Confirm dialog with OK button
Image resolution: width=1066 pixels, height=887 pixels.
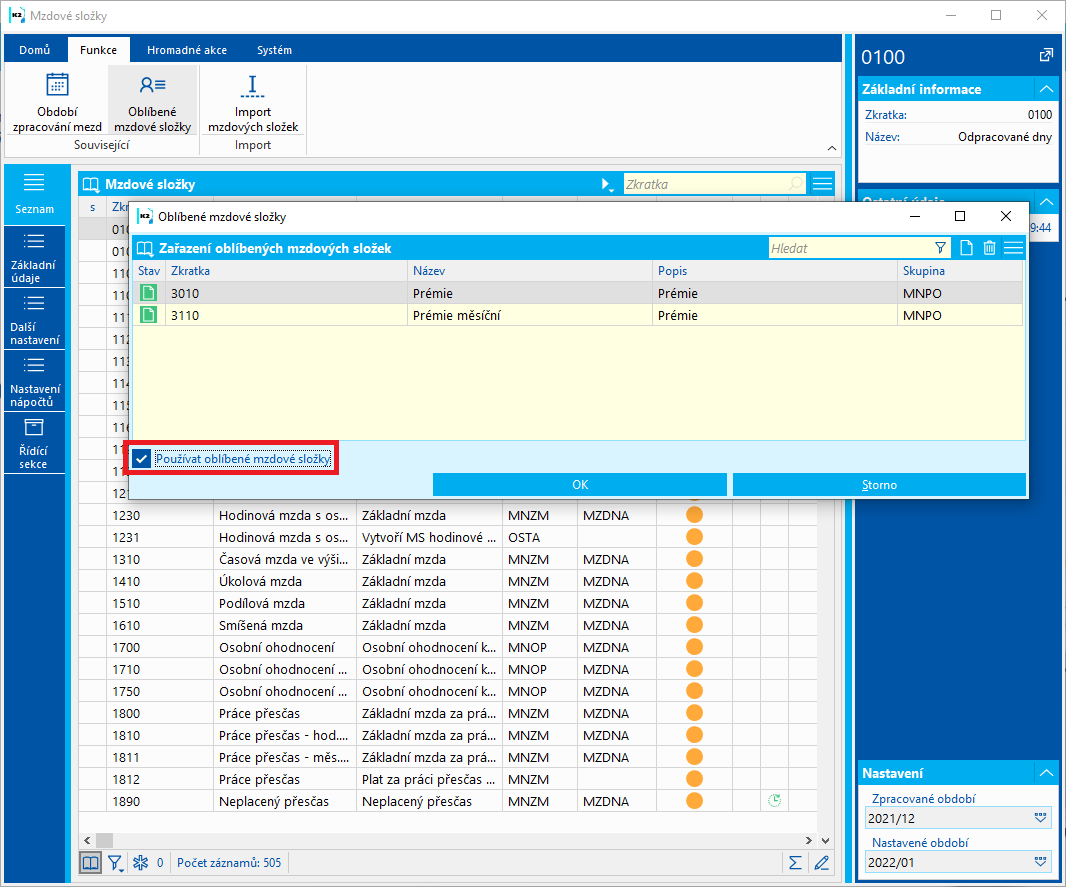click(x=580, y=485)
